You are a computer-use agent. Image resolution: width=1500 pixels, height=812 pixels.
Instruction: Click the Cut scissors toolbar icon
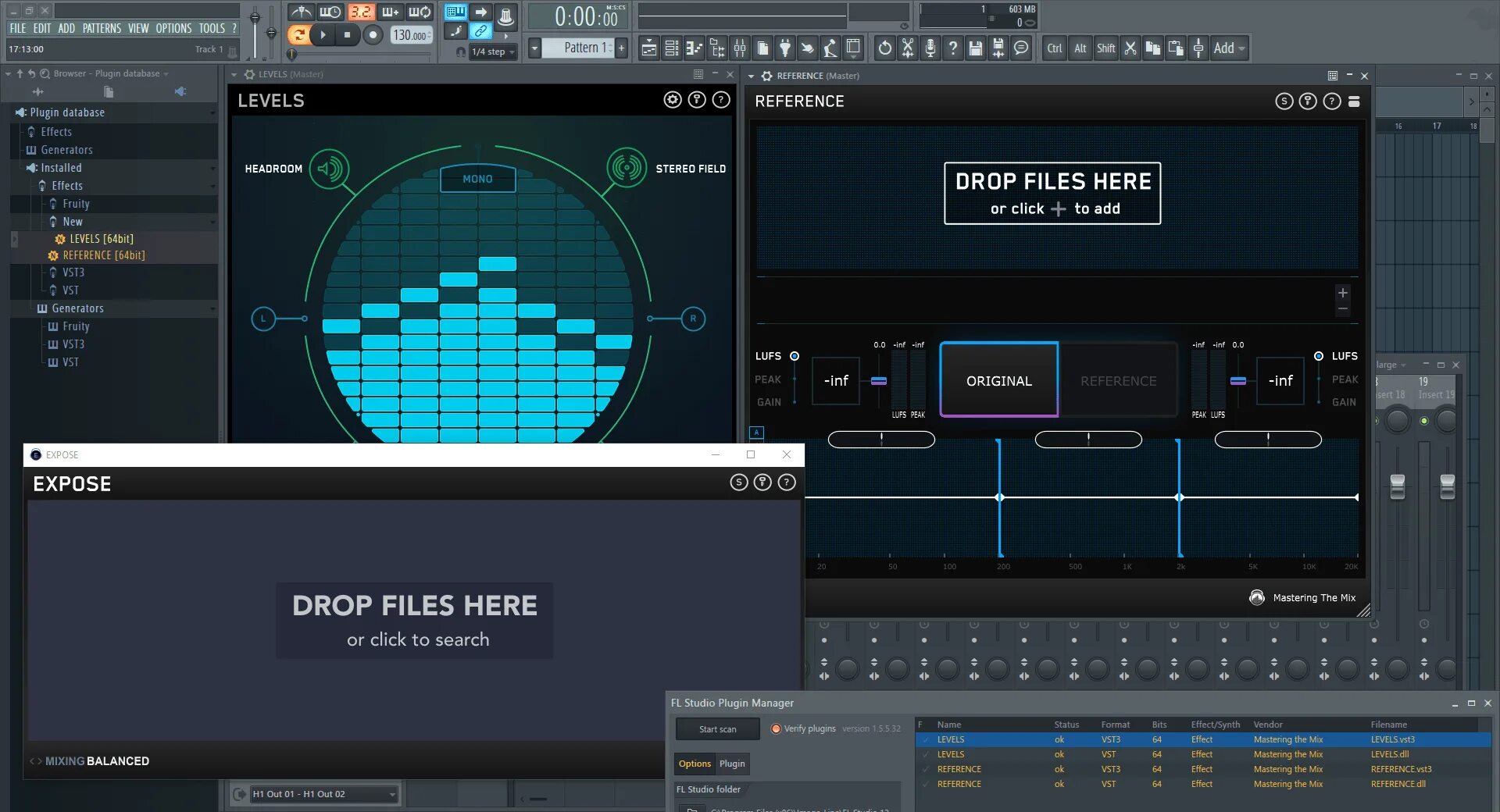coord(1130,48)
